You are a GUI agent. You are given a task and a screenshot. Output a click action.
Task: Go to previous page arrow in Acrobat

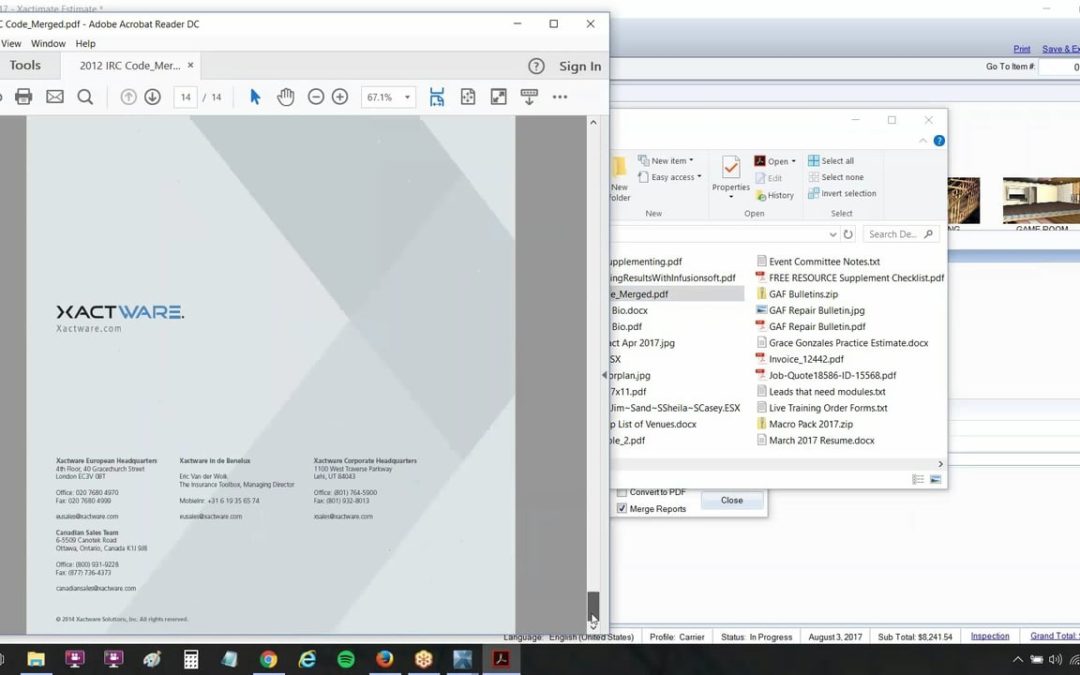tap(128, 97)
